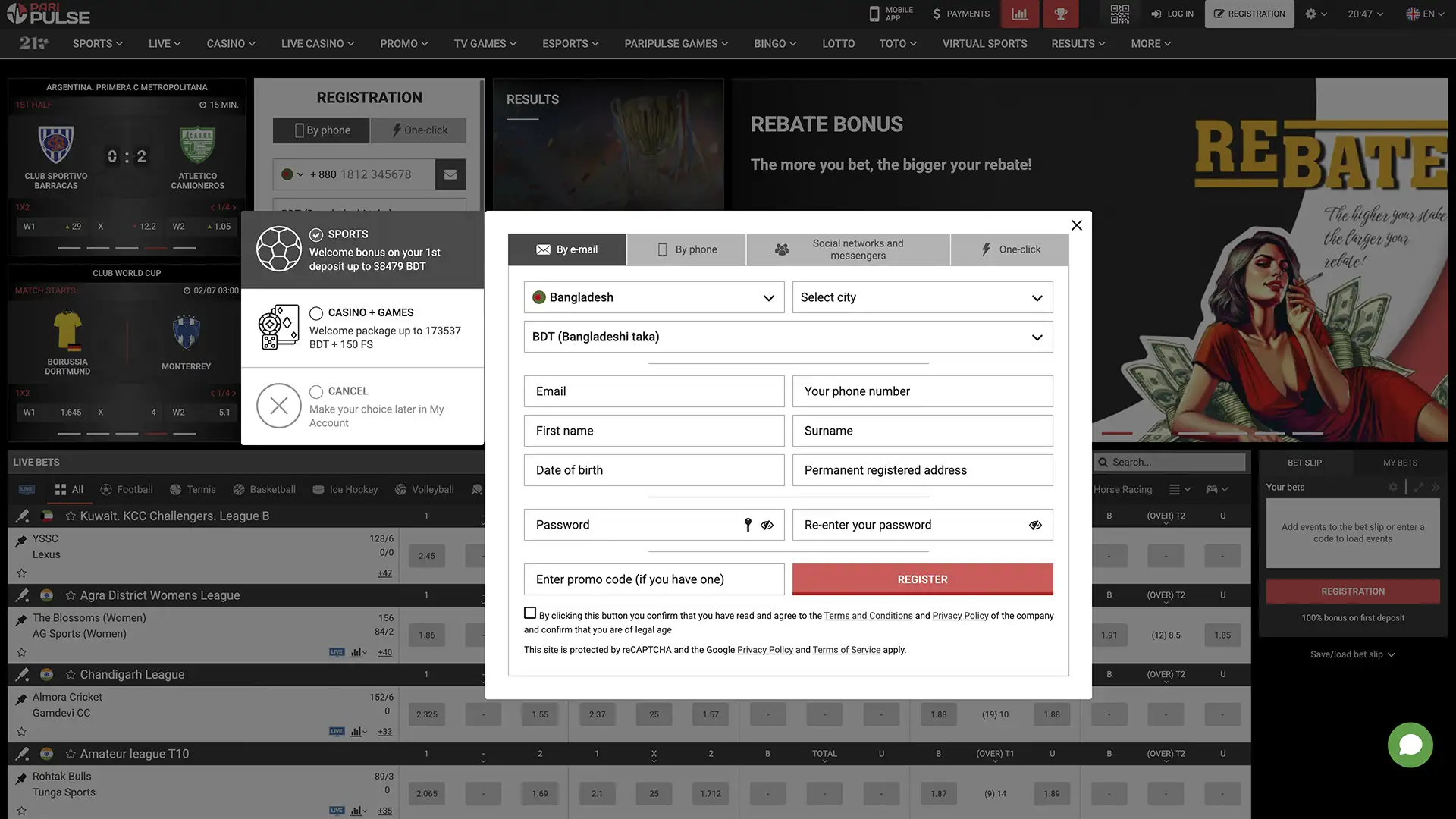Open the support chat bubble icon
The width and height of the screenshot is (1456, 819).
pos(1410,745)
